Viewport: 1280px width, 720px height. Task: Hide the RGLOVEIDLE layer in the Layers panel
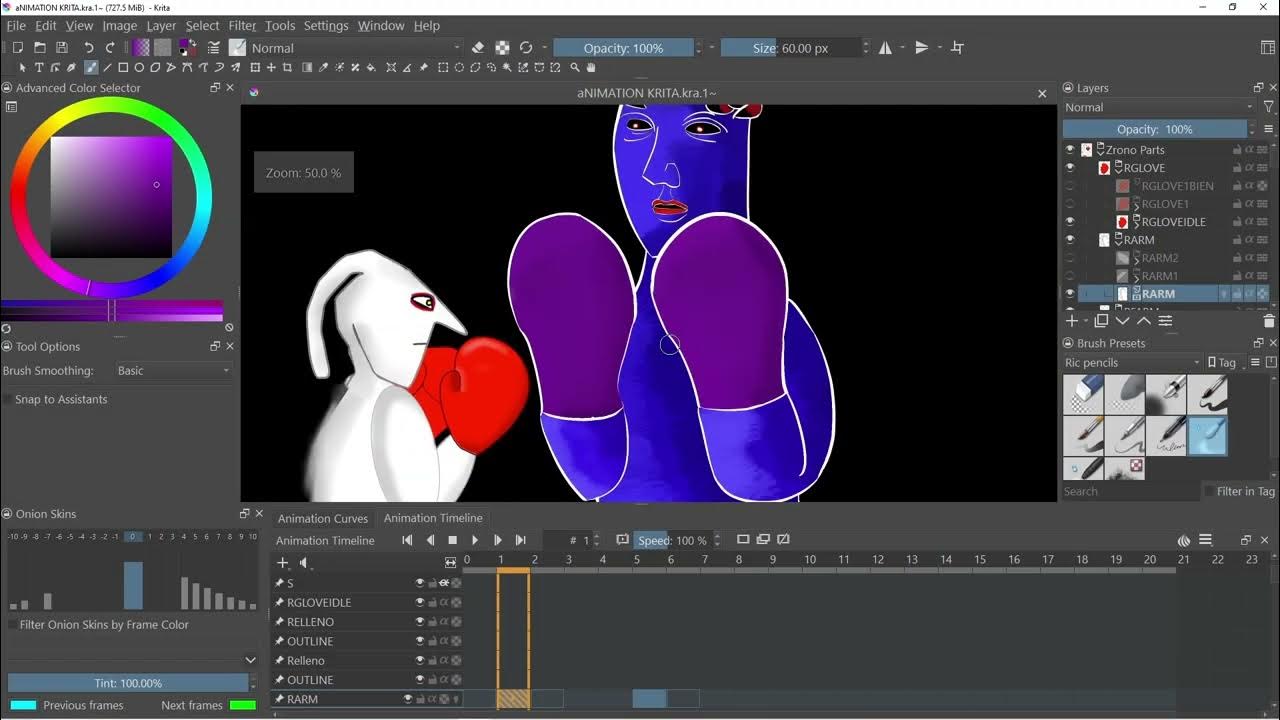click(x=1070, y=222)
